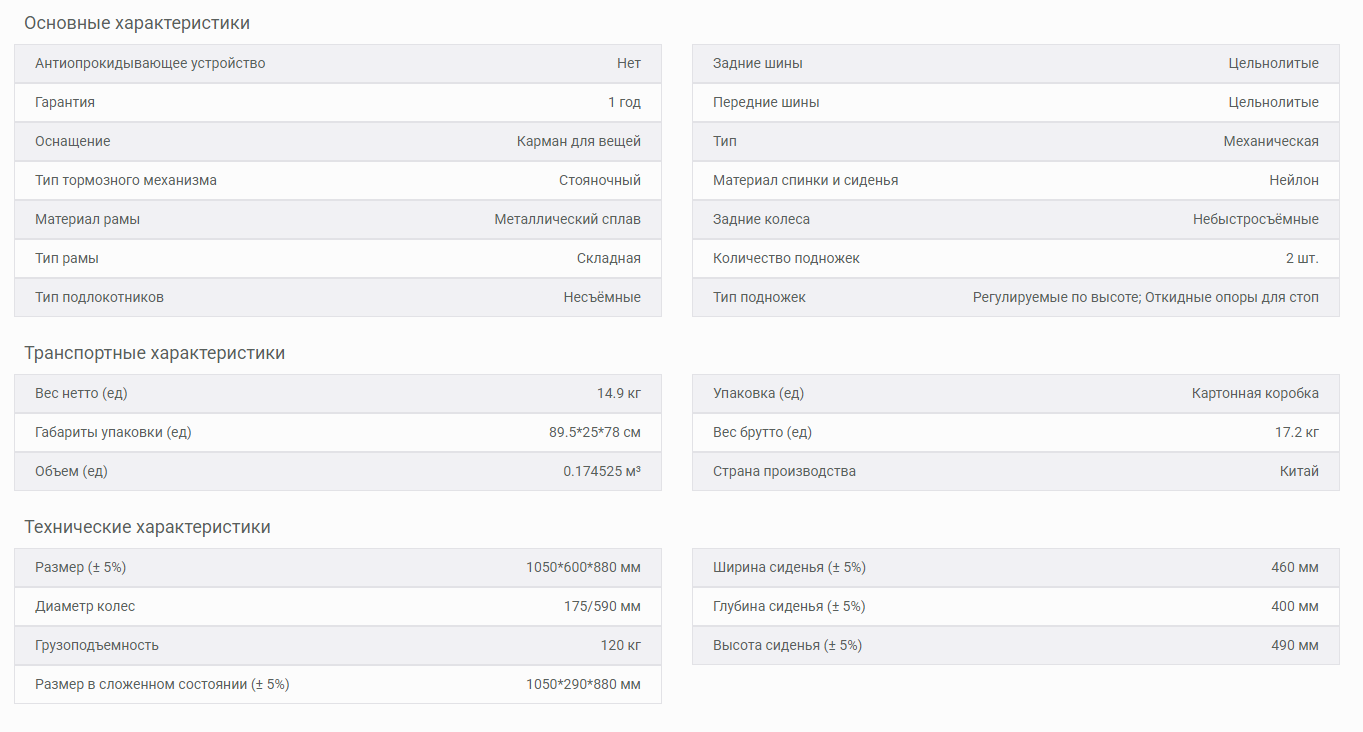Click the 'Гарантия' row label
This screenshot has height=732, width=1363.
tap(65, 102)
